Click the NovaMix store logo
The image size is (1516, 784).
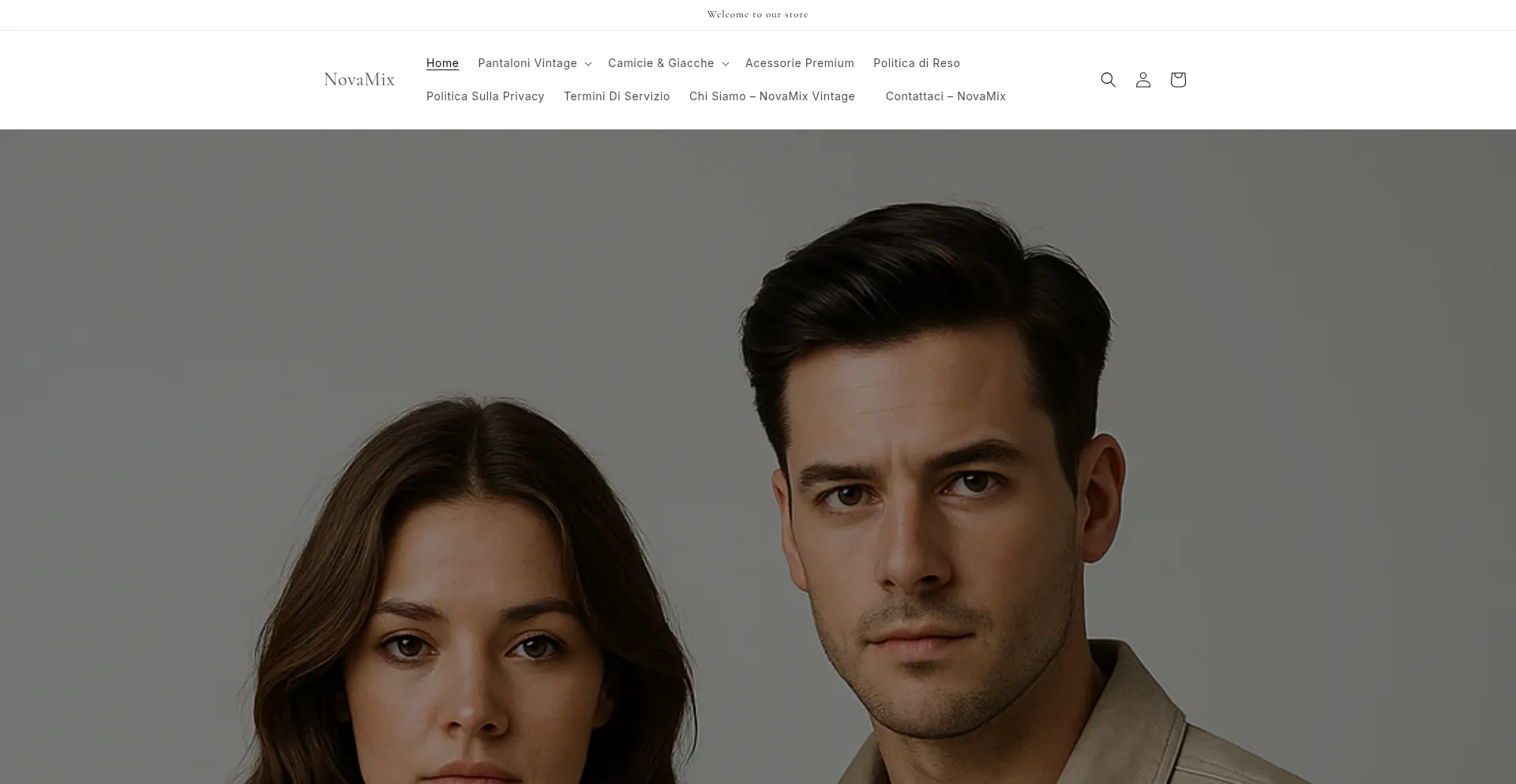pyautogui.click(x=359, y=80)
